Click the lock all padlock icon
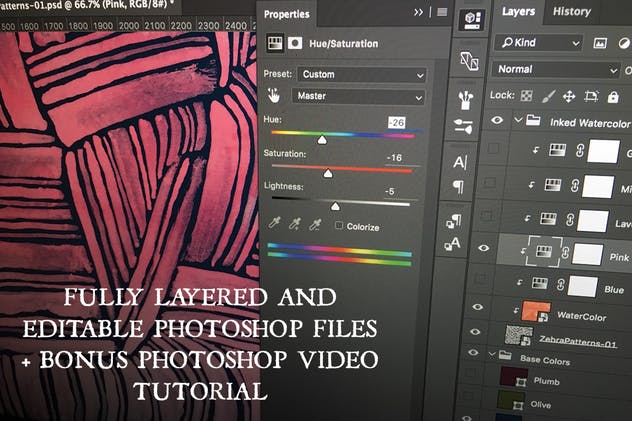 pyautogui.click(x=614, y=96)
